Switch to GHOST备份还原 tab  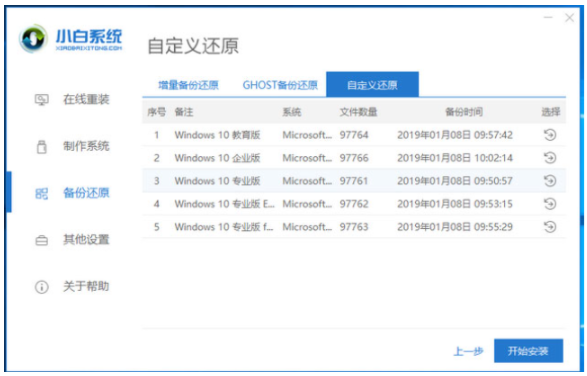pyautogui.click(x=280, y=85)
